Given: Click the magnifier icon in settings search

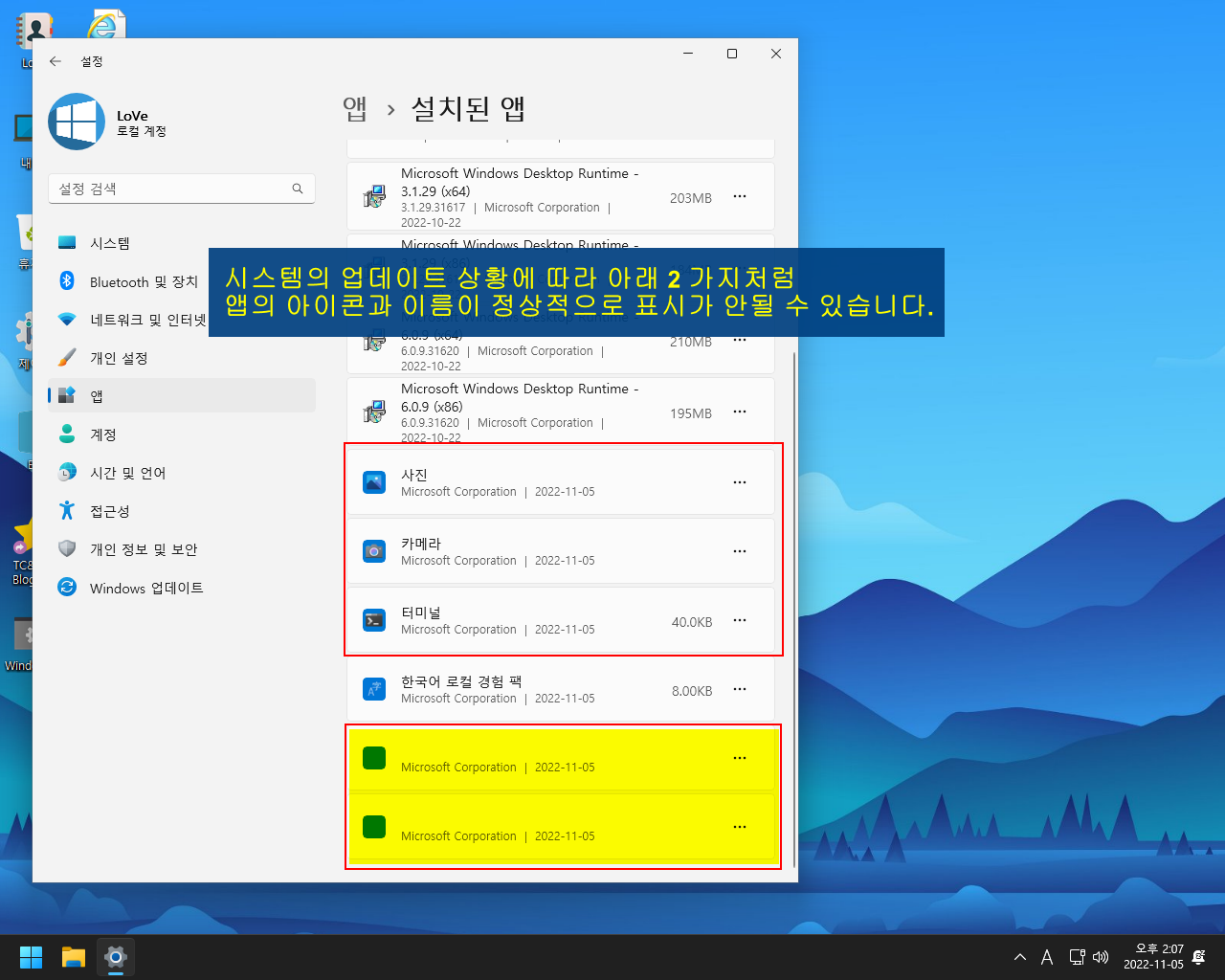Looking at the screenshot, I should [298, 189].
